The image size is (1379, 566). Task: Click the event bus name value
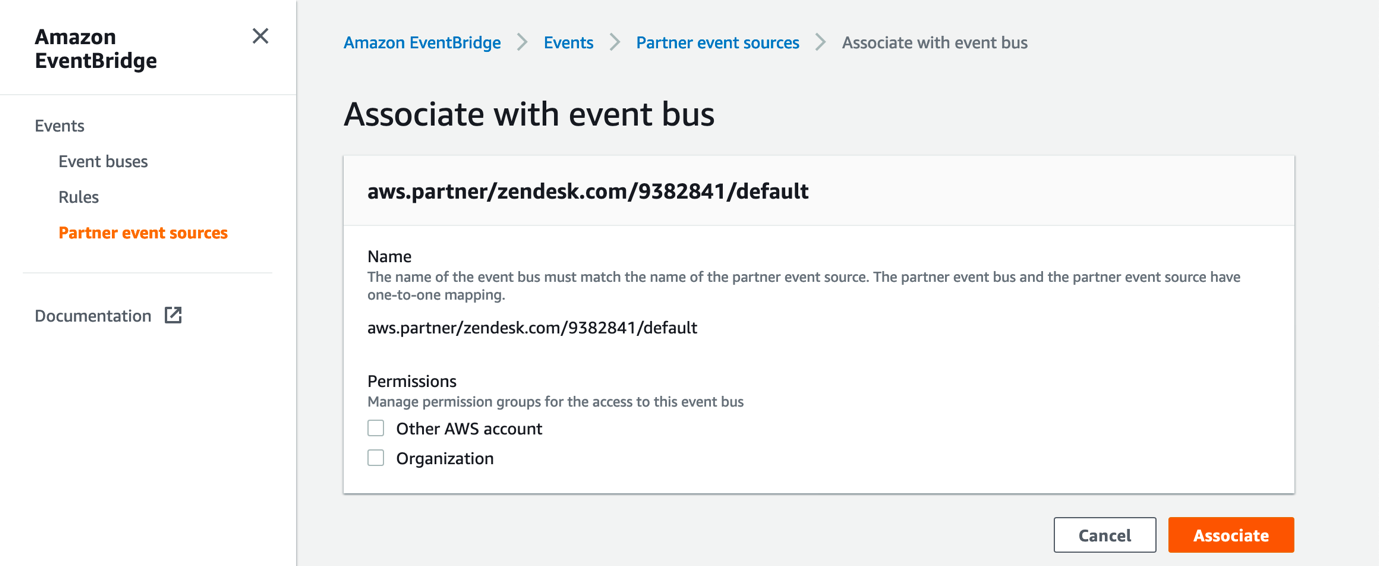click(532, 328)
